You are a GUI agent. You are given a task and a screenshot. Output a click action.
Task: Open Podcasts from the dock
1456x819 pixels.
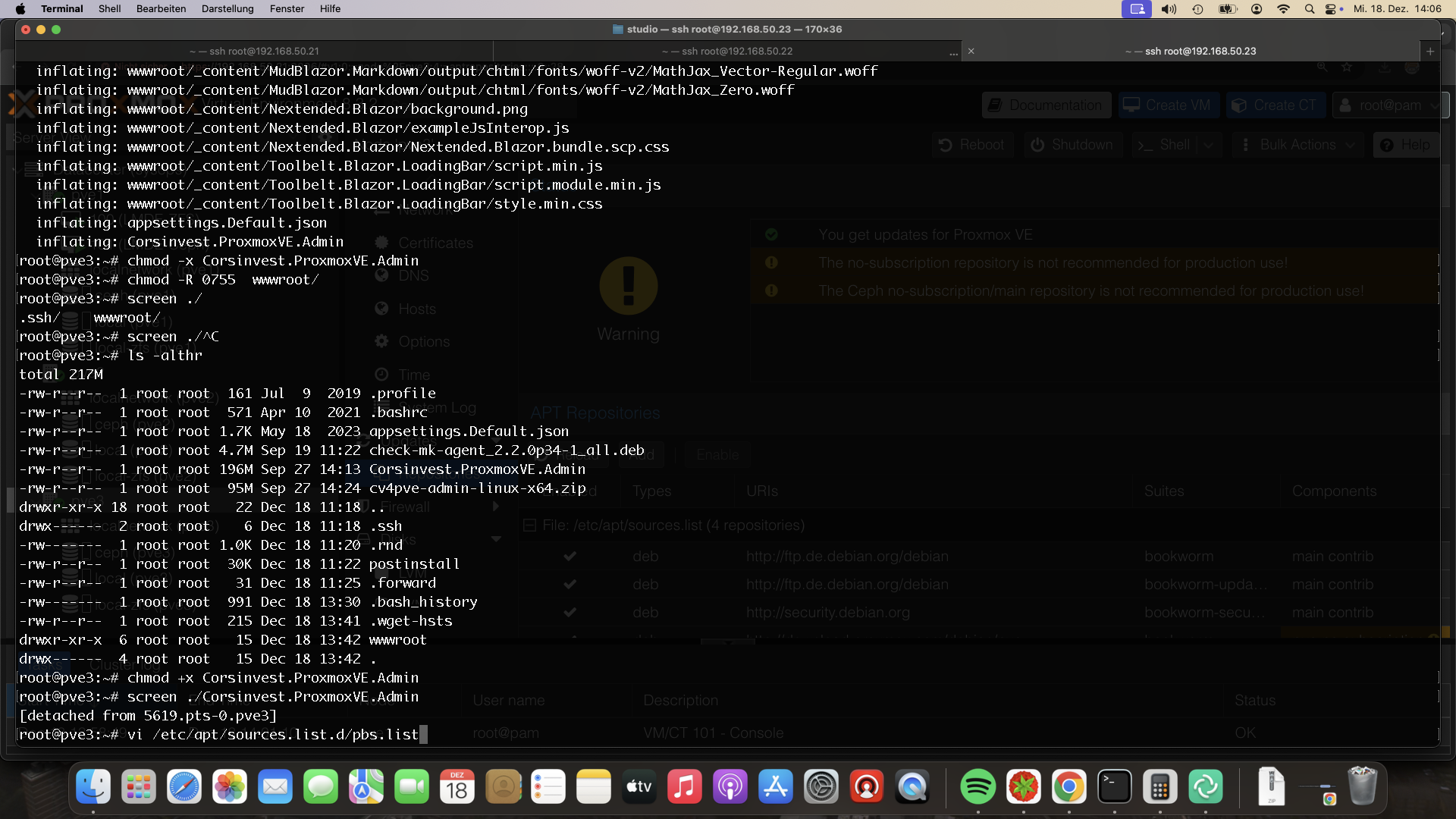pos(730,787)
